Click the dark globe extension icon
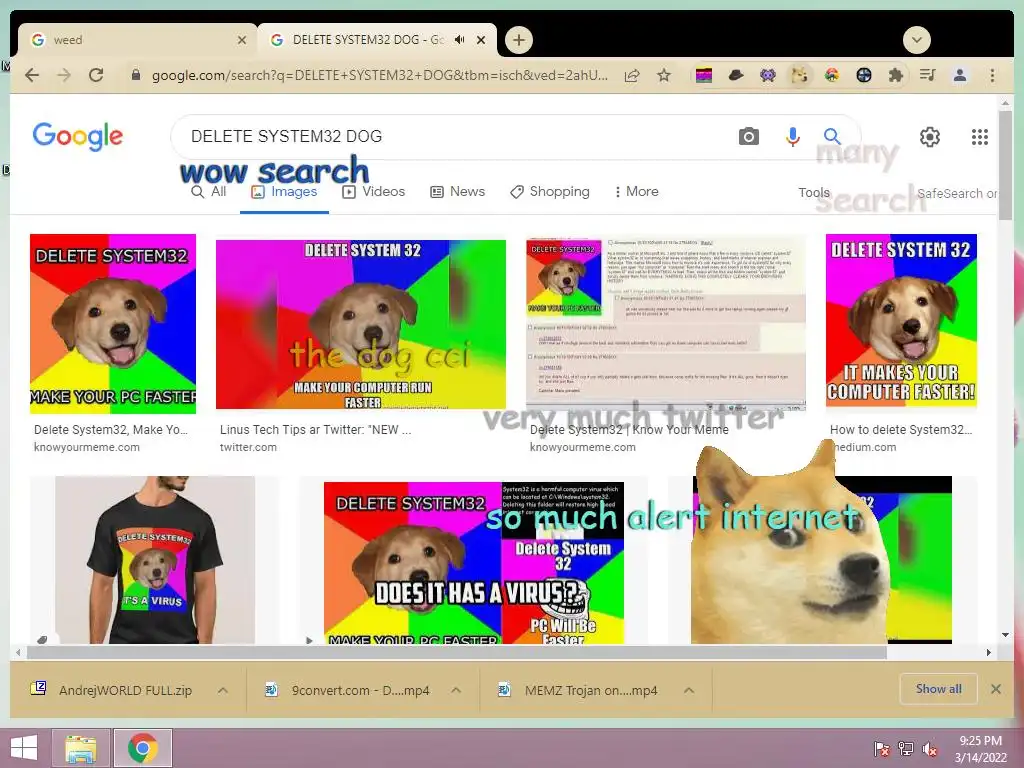Image resolution: width=1024 pixels, height=768 pixels. (x=863, y=75)
